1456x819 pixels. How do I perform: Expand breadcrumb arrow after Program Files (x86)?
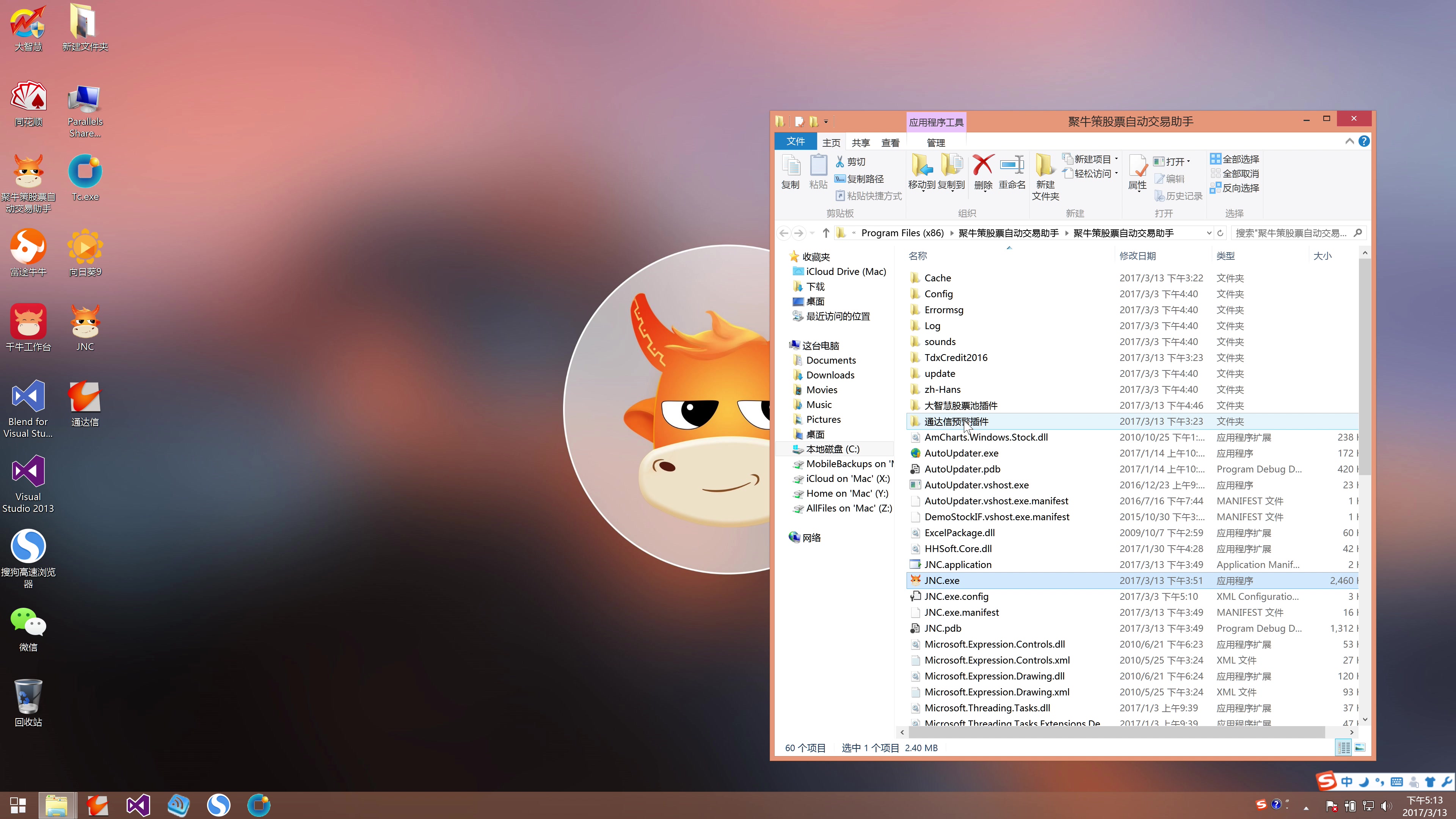coord(952,233)
